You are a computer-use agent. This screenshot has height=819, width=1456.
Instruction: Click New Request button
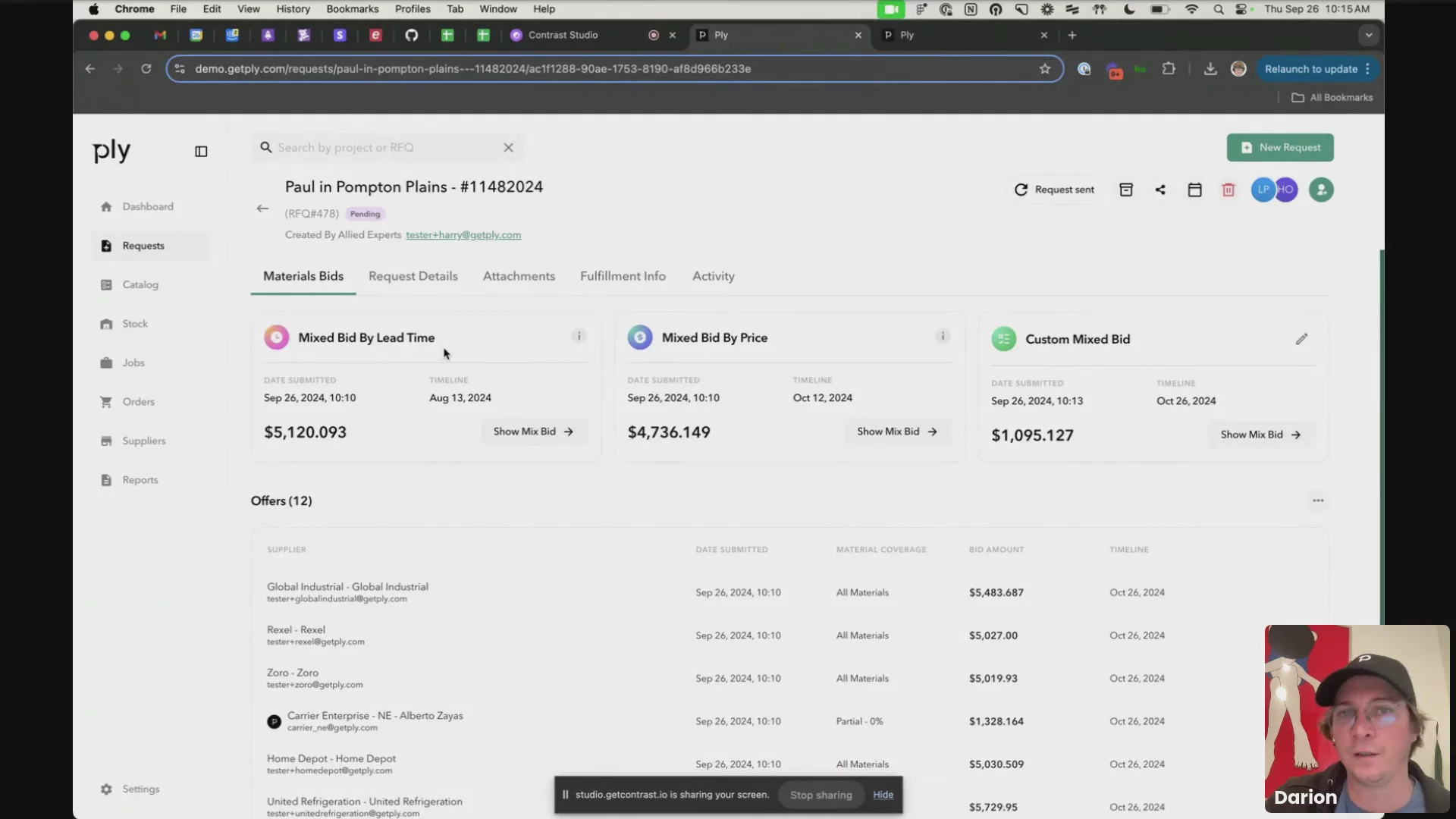[1280, 148]
